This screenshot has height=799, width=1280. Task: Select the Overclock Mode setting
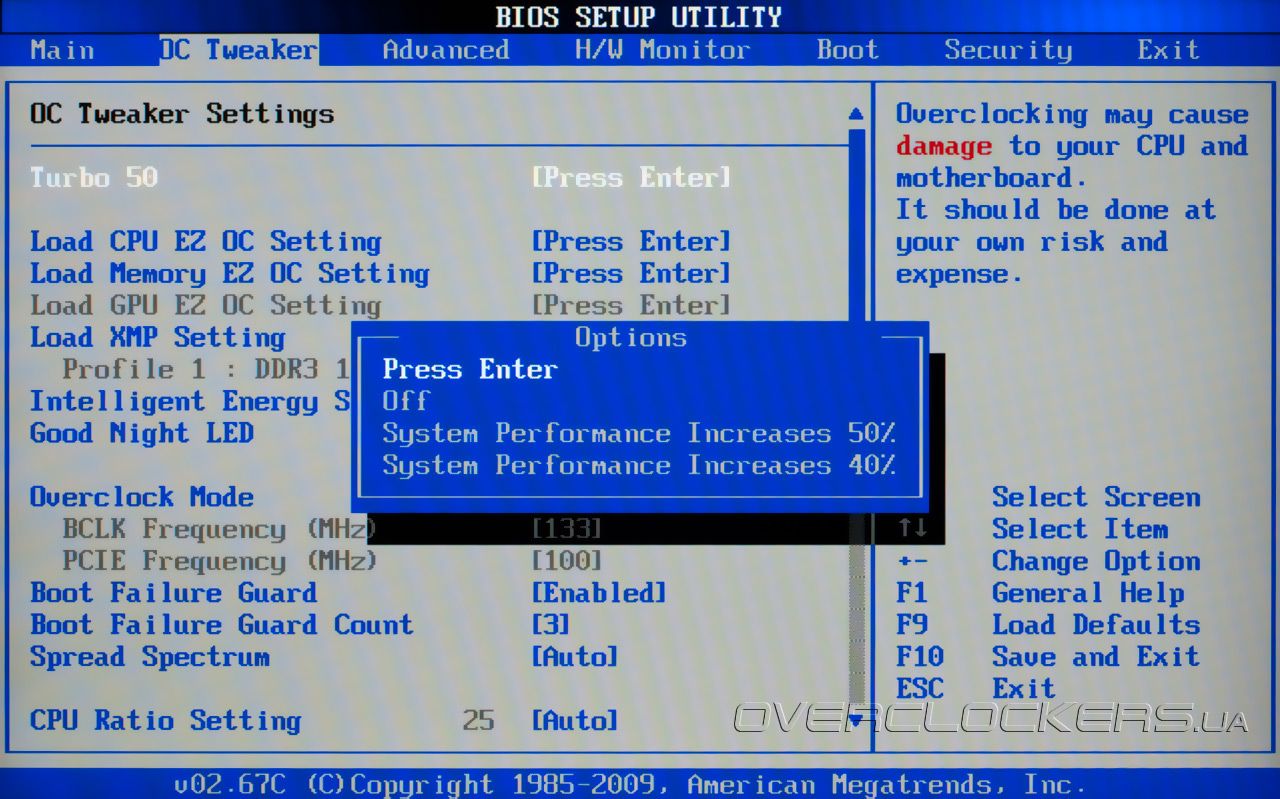[x=142, y=497]
